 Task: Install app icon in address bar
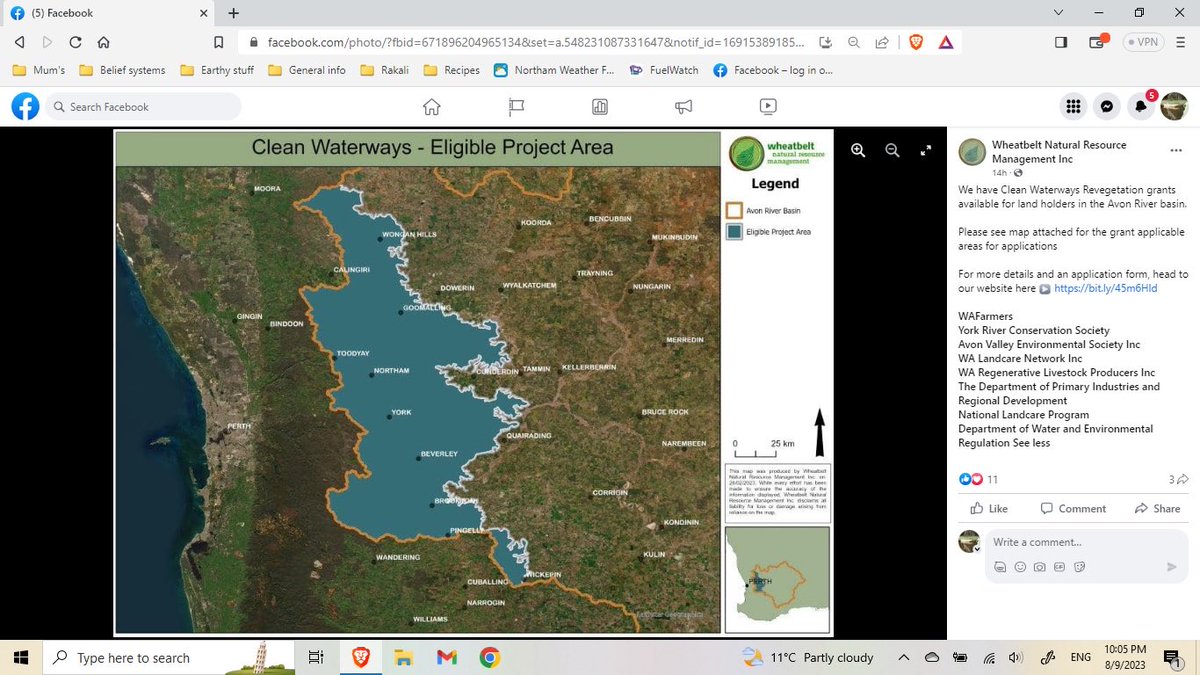pos(826,43)
